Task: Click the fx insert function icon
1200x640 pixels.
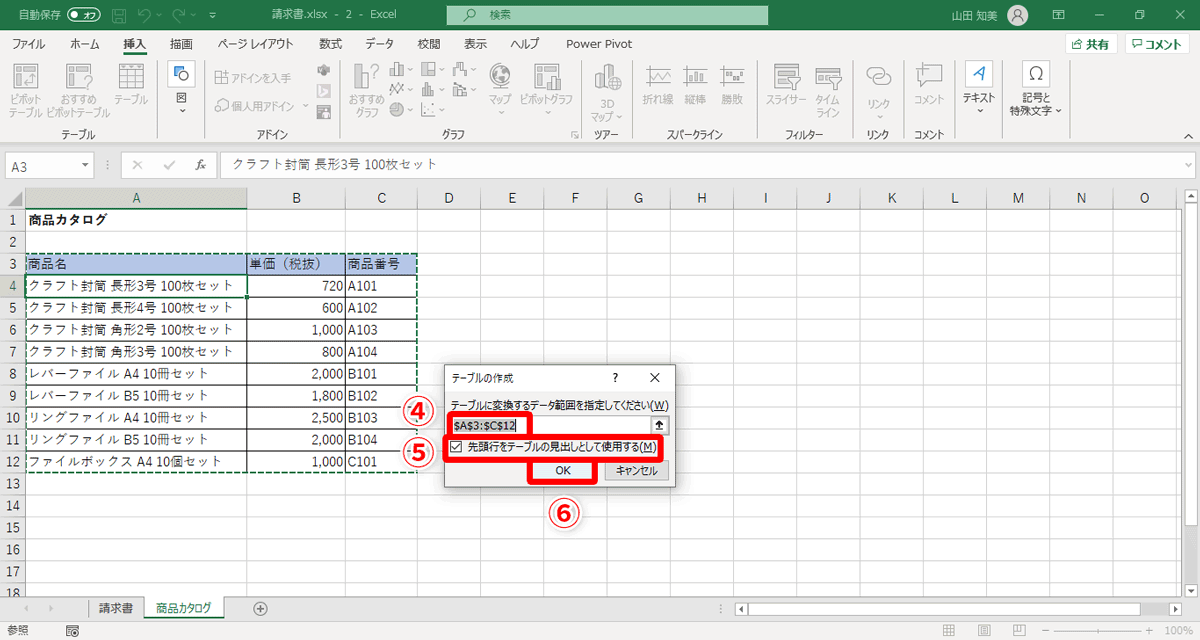Action: tap(200, 165)
